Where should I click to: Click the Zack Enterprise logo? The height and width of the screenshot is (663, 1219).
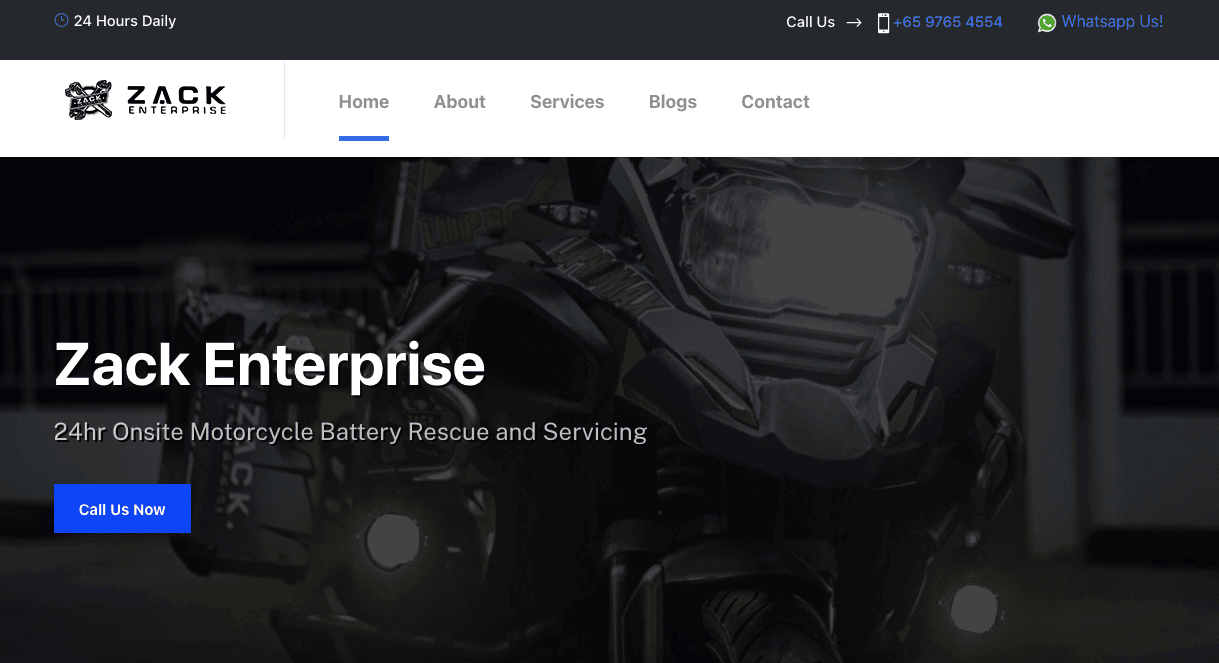coord(146,100)
